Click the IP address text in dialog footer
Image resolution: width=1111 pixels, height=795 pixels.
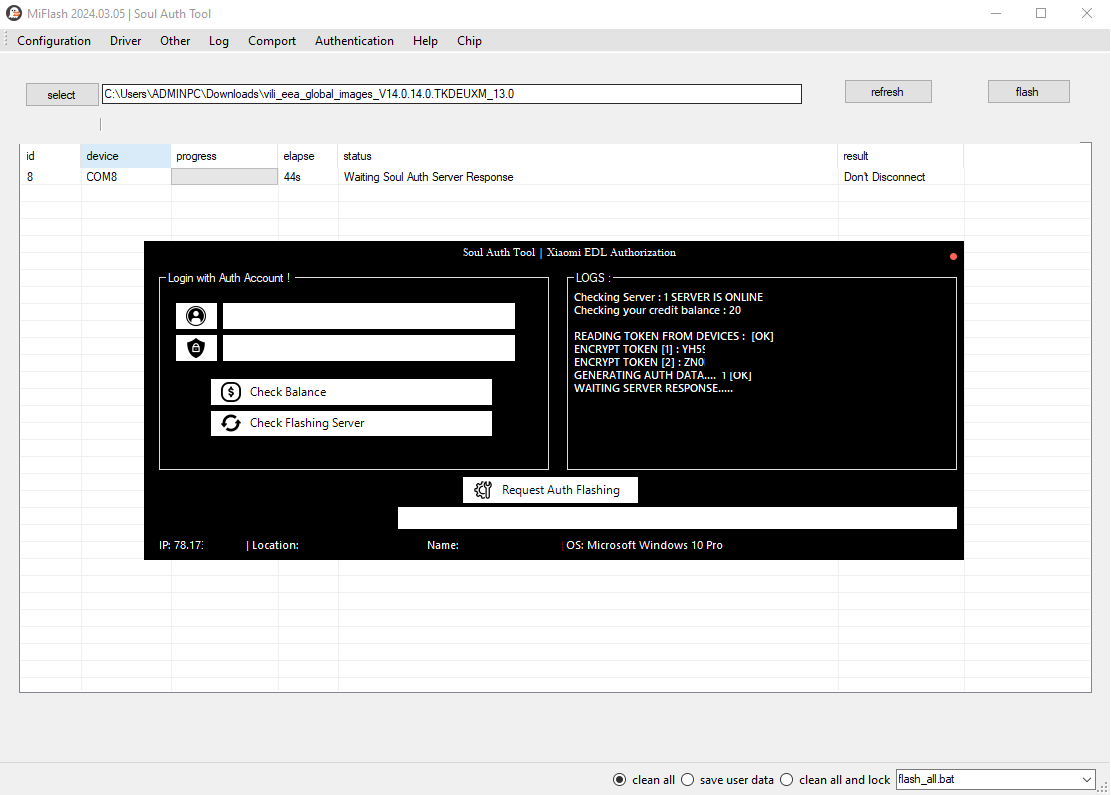[181, 545]
